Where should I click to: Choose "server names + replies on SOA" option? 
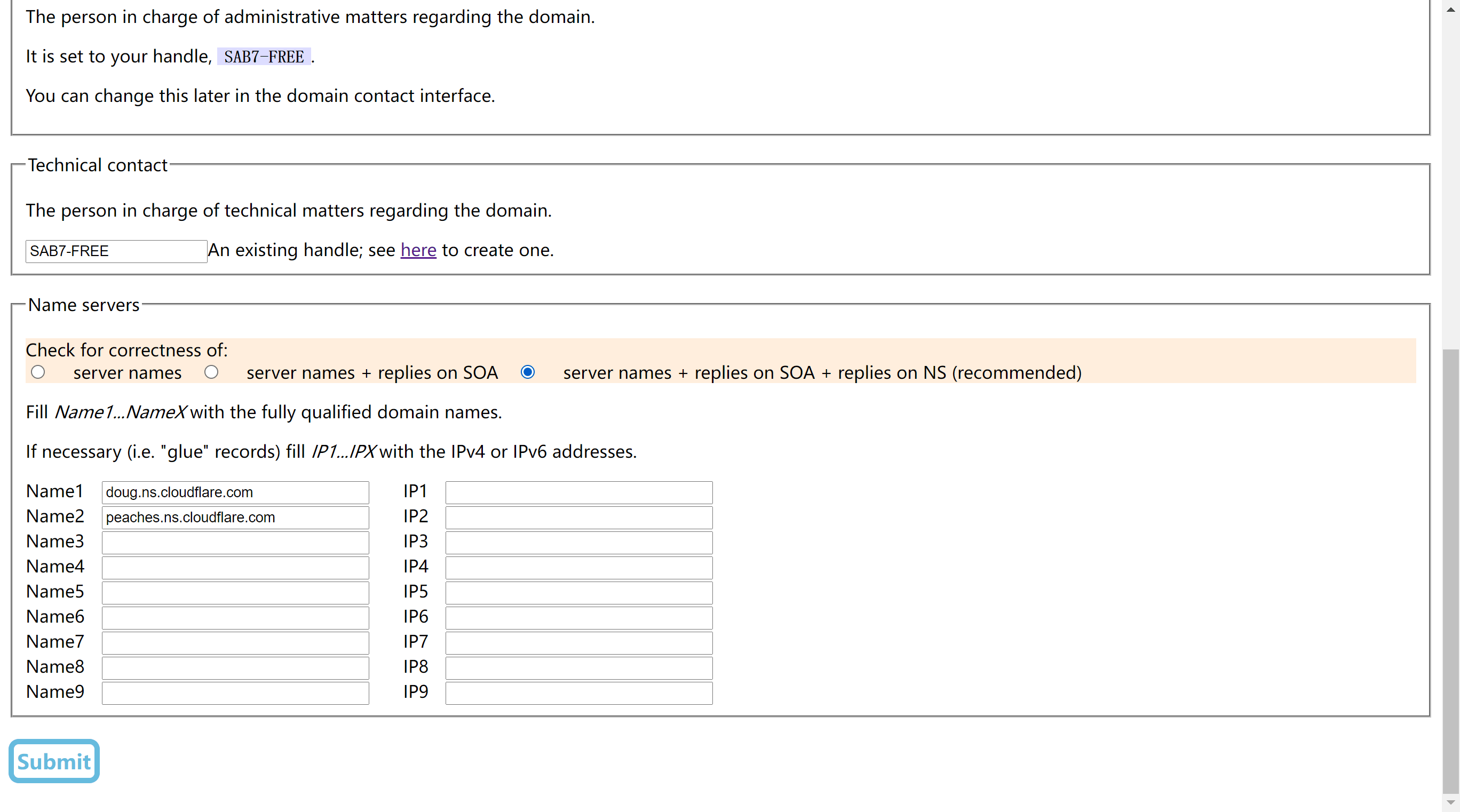tap(211, 372)
